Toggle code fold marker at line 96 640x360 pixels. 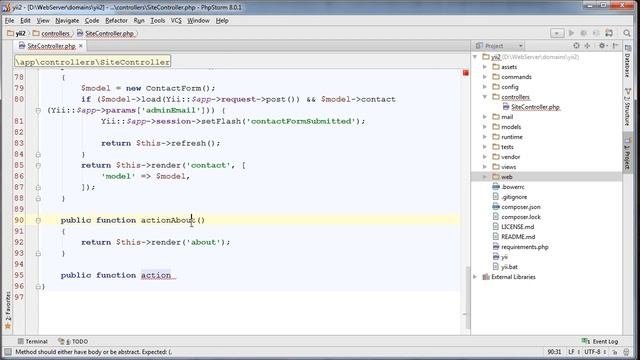(x=38, y=287)
